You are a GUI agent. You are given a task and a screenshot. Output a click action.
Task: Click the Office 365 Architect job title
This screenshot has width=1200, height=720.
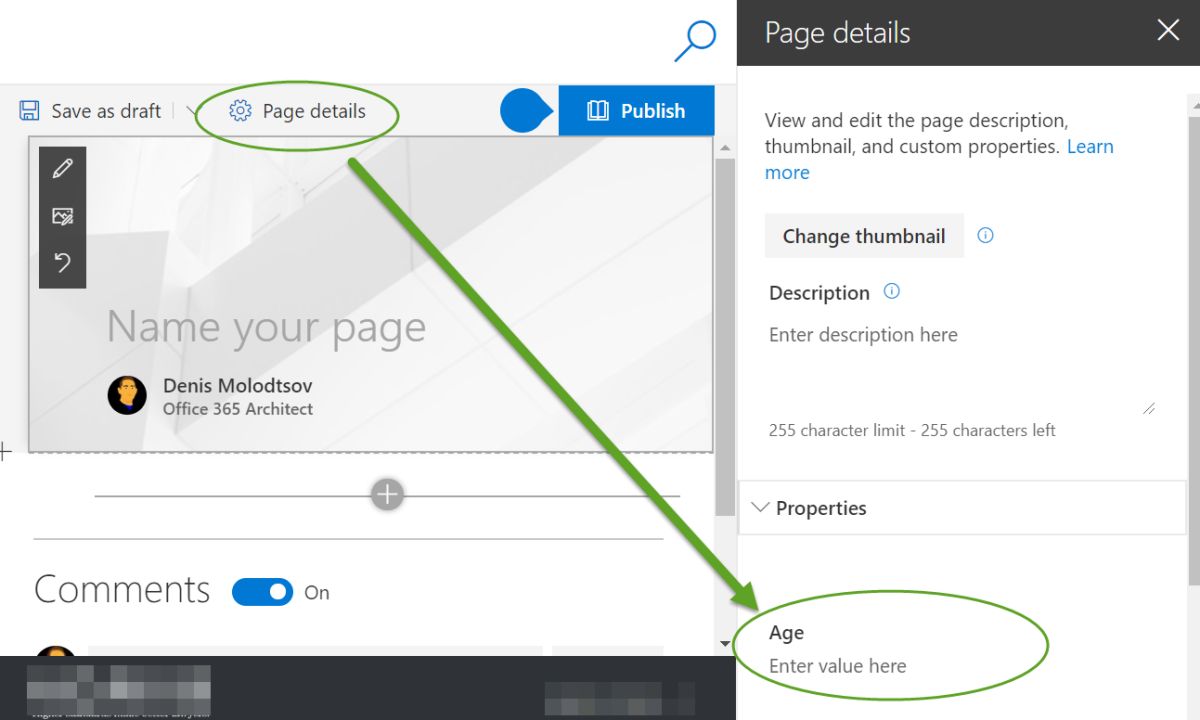(x=238, y=409)
